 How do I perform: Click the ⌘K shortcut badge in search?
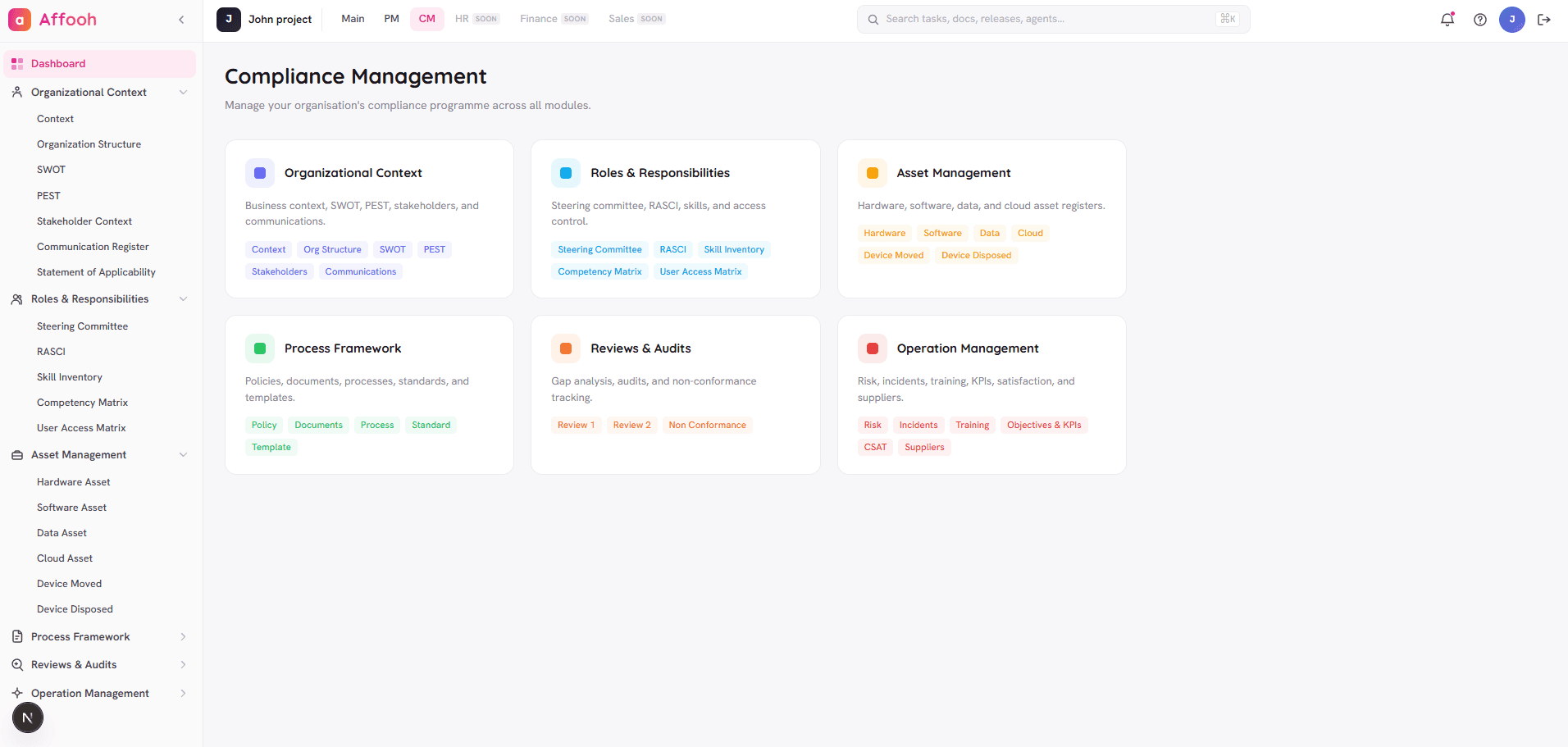[x=1228, y=19]
